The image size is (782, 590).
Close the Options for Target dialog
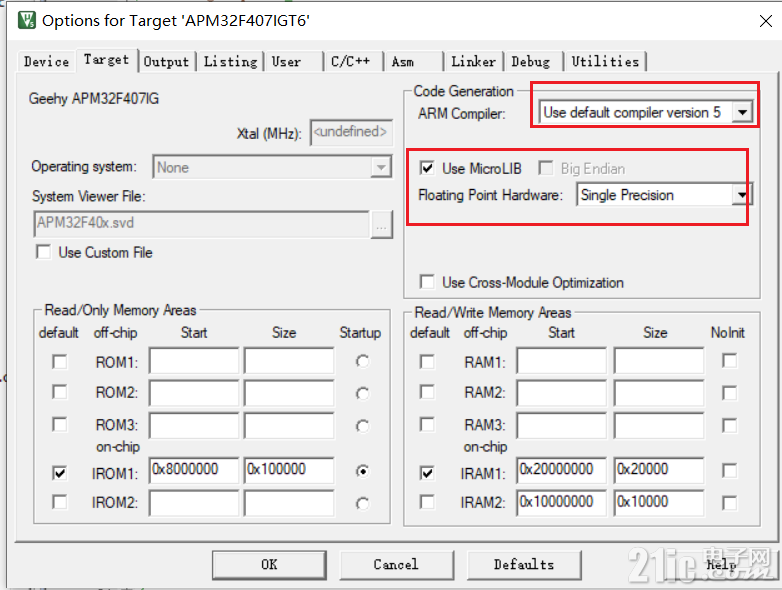pyautogui.click(x=766, y=21)
